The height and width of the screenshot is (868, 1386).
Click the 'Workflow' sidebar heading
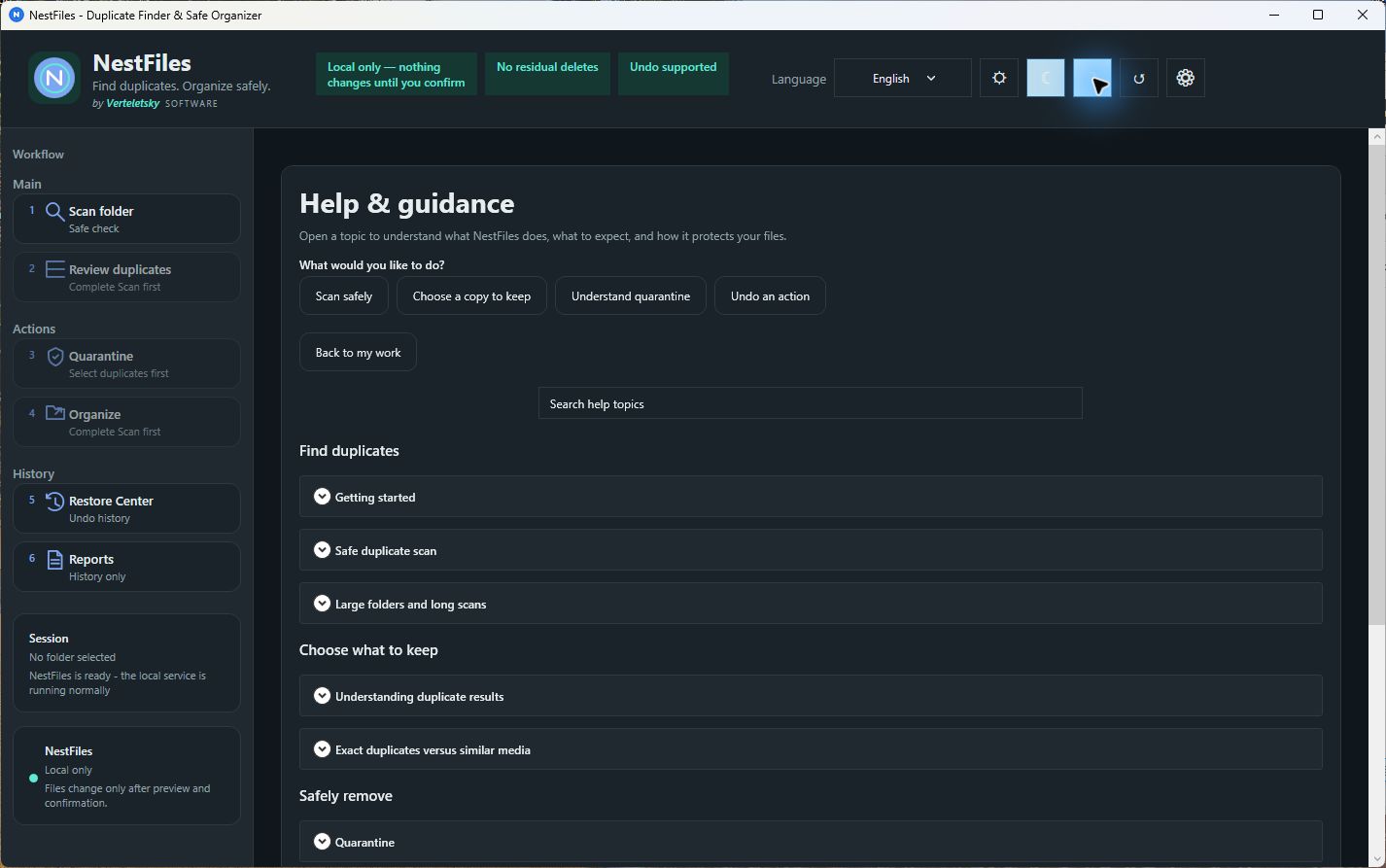click(38, 155)
